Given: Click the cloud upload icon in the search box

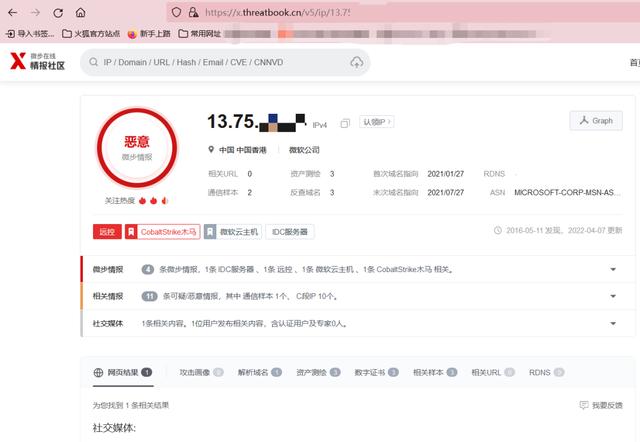Looking at the screenshot, I should tap(357, 62).
